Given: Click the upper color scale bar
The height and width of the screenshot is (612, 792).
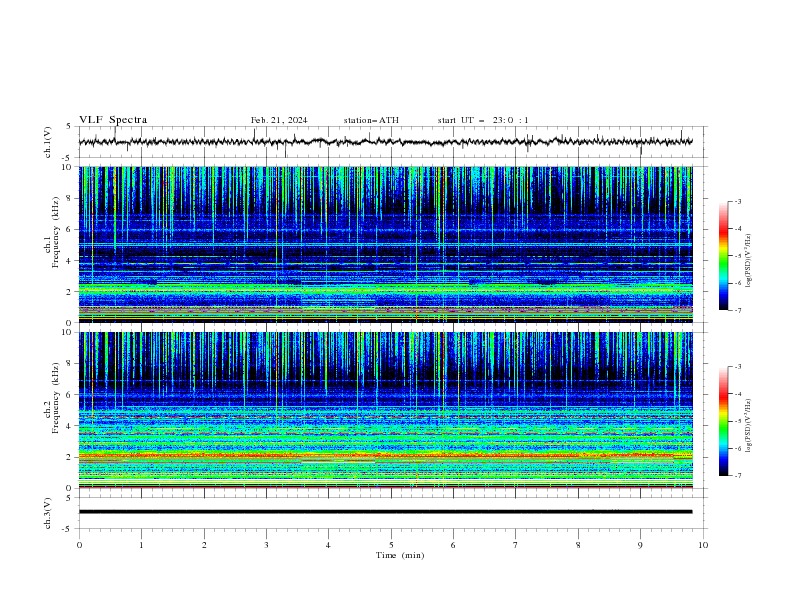Looking at the screenshot, I should (724, 255).
